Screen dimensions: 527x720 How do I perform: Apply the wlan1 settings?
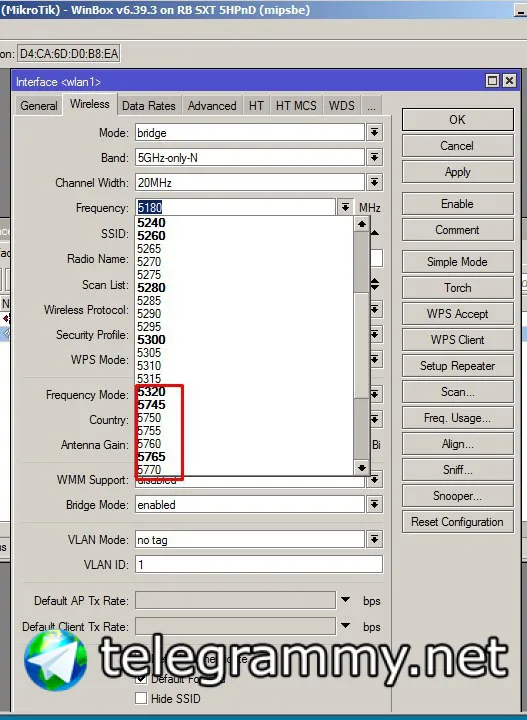[458, 172]
